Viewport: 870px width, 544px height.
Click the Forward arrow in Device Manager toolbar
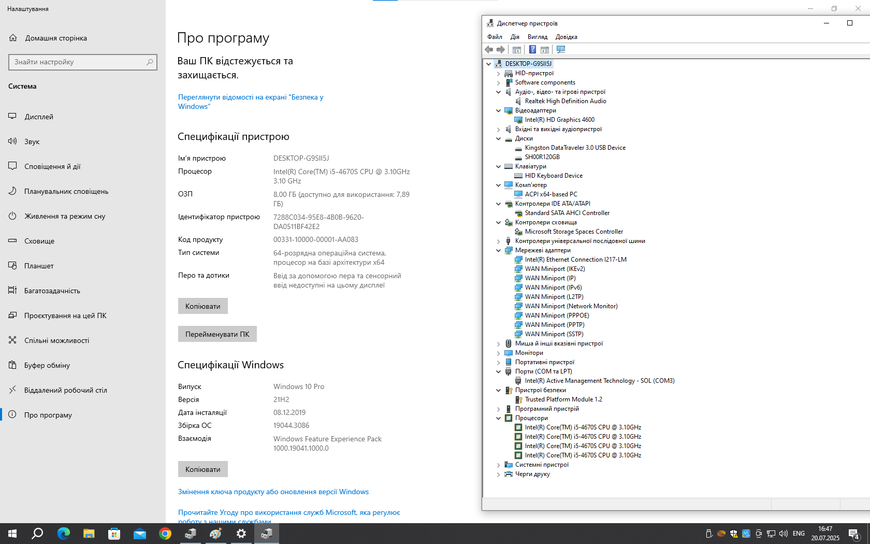[500, 49]
